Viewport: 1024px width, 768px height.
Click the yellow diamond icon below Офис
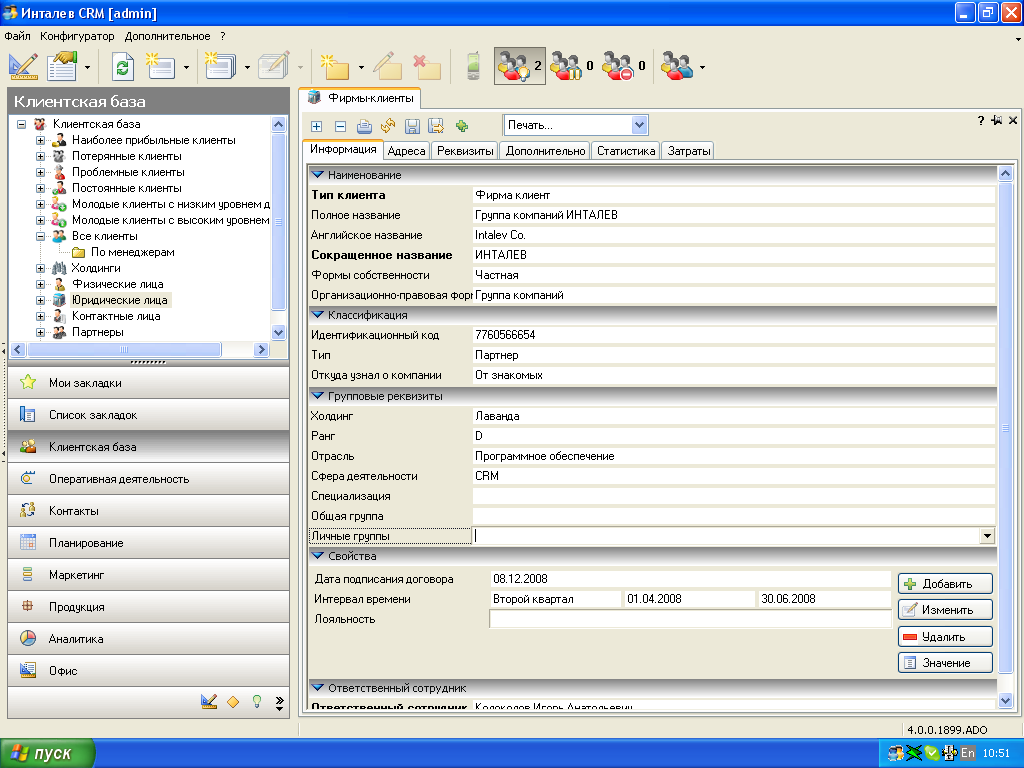233,702
